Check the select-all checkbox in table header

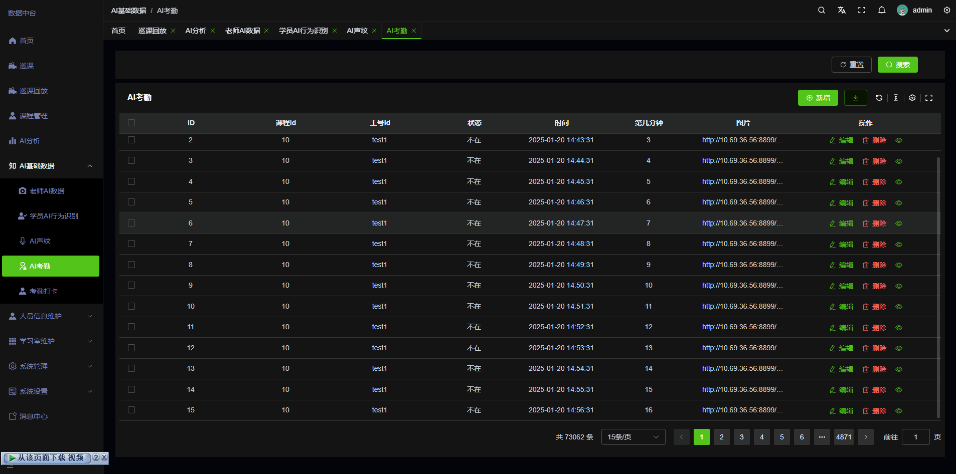tap(131, 123)
